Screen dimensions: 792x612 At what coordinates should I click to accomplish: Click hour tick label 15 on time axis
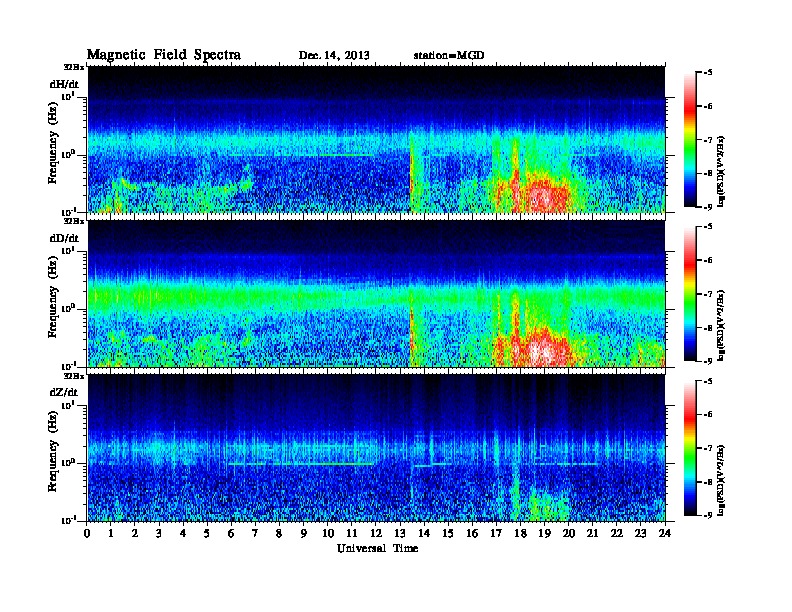point(448,534)
